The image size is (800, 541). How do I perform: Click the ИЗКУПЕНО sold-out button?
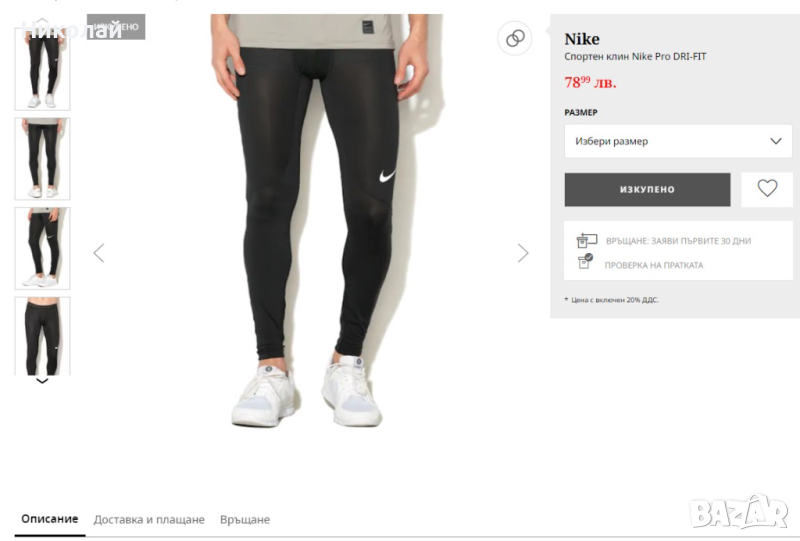coord(647,189)
